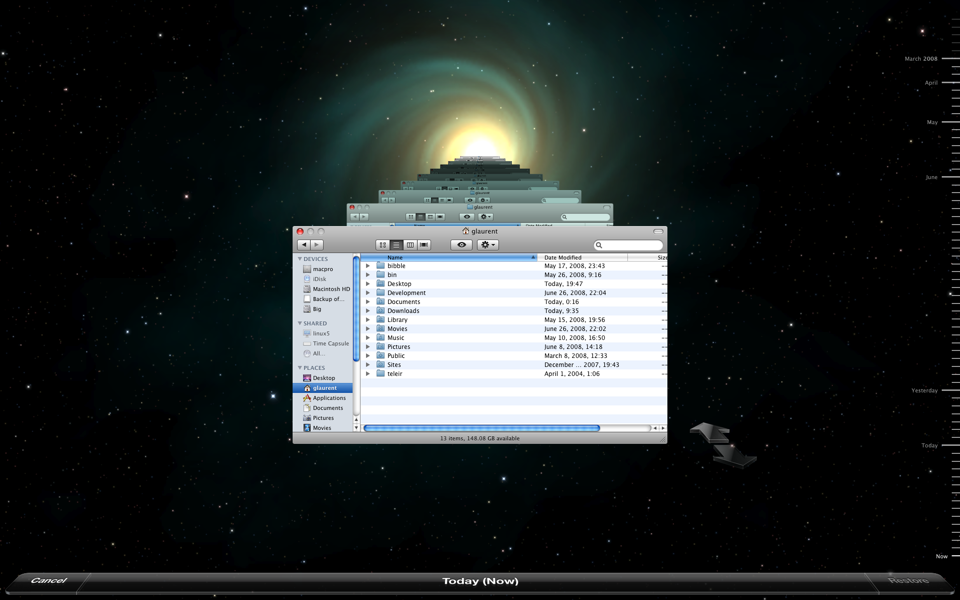Screen dimensions: 960x600
Task: Click the back navigation arrow
Action: click(302, 243)
